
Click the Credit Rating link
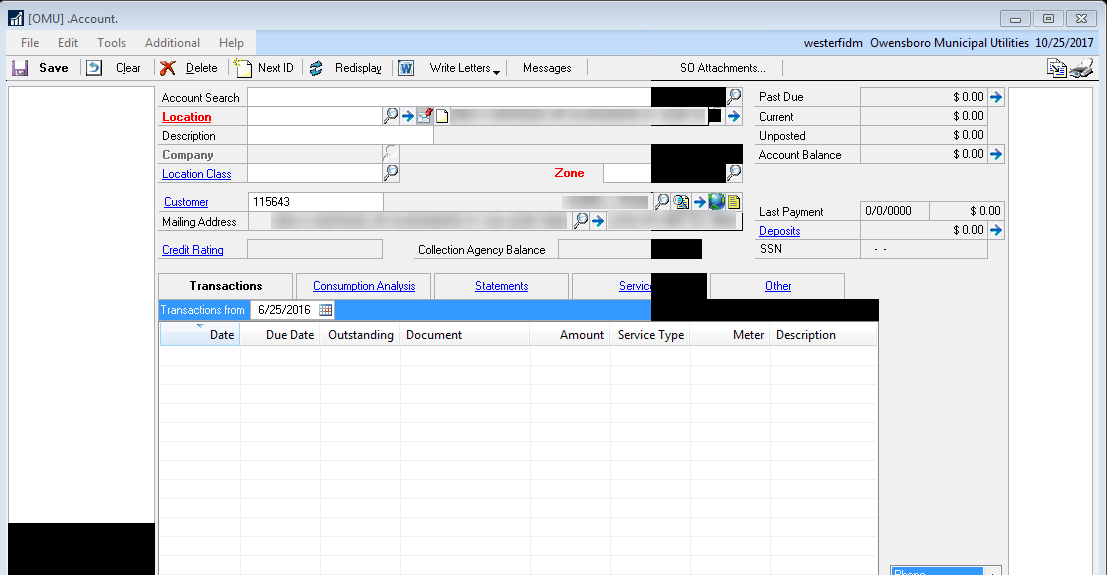click(x=193, y=250)
